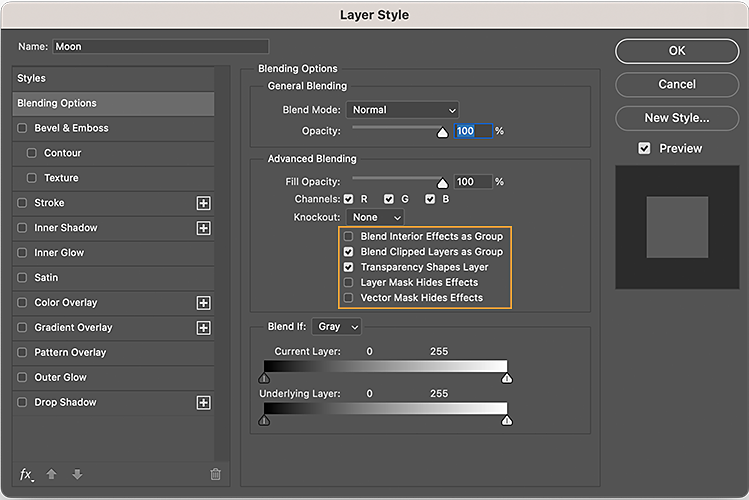Enable Blend Interior Effects as Group
749x500 pixels.
[349, 237]
